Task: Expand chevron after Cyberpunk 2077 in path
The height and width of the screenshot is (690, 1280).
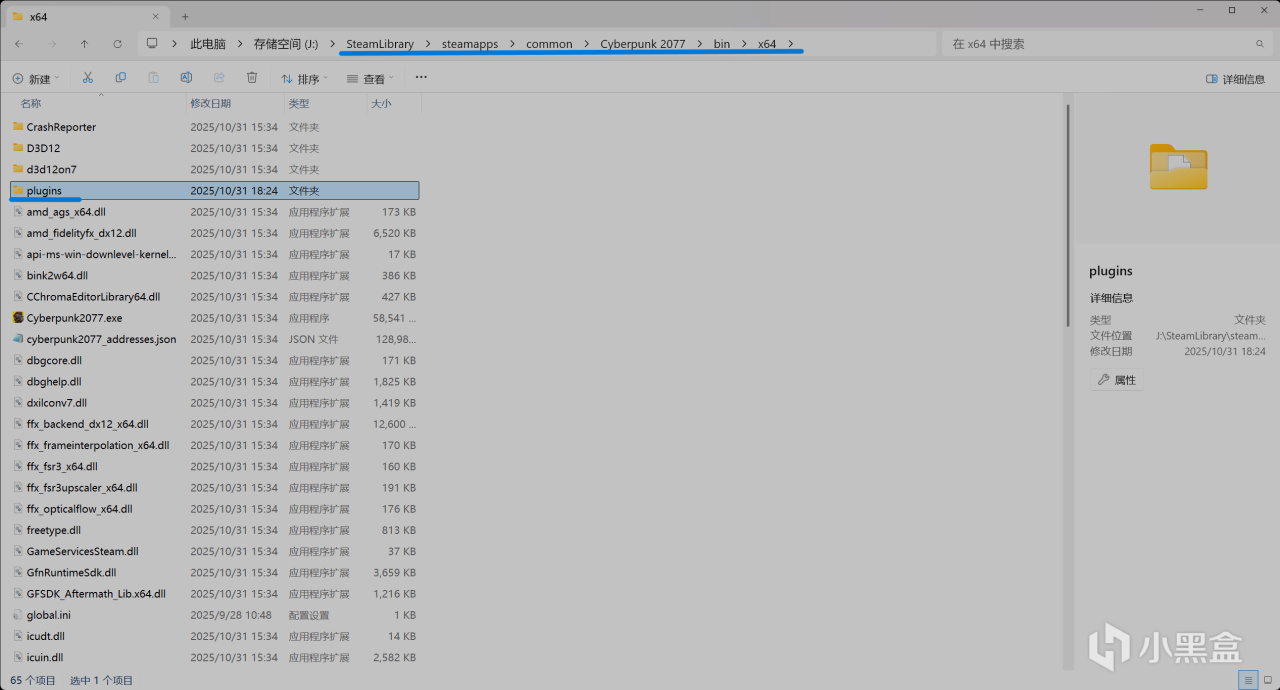Action: [x=699, y=44]
